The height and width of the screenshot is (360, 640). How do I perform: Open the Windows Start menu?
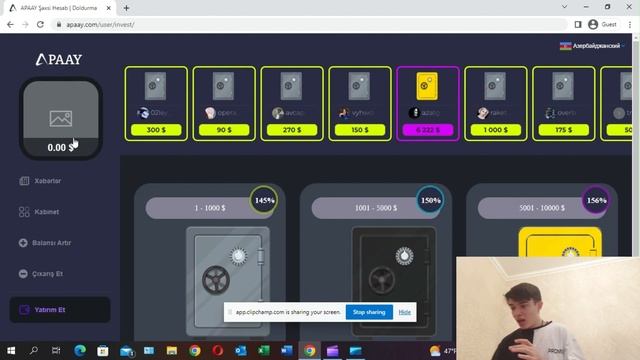11,351
